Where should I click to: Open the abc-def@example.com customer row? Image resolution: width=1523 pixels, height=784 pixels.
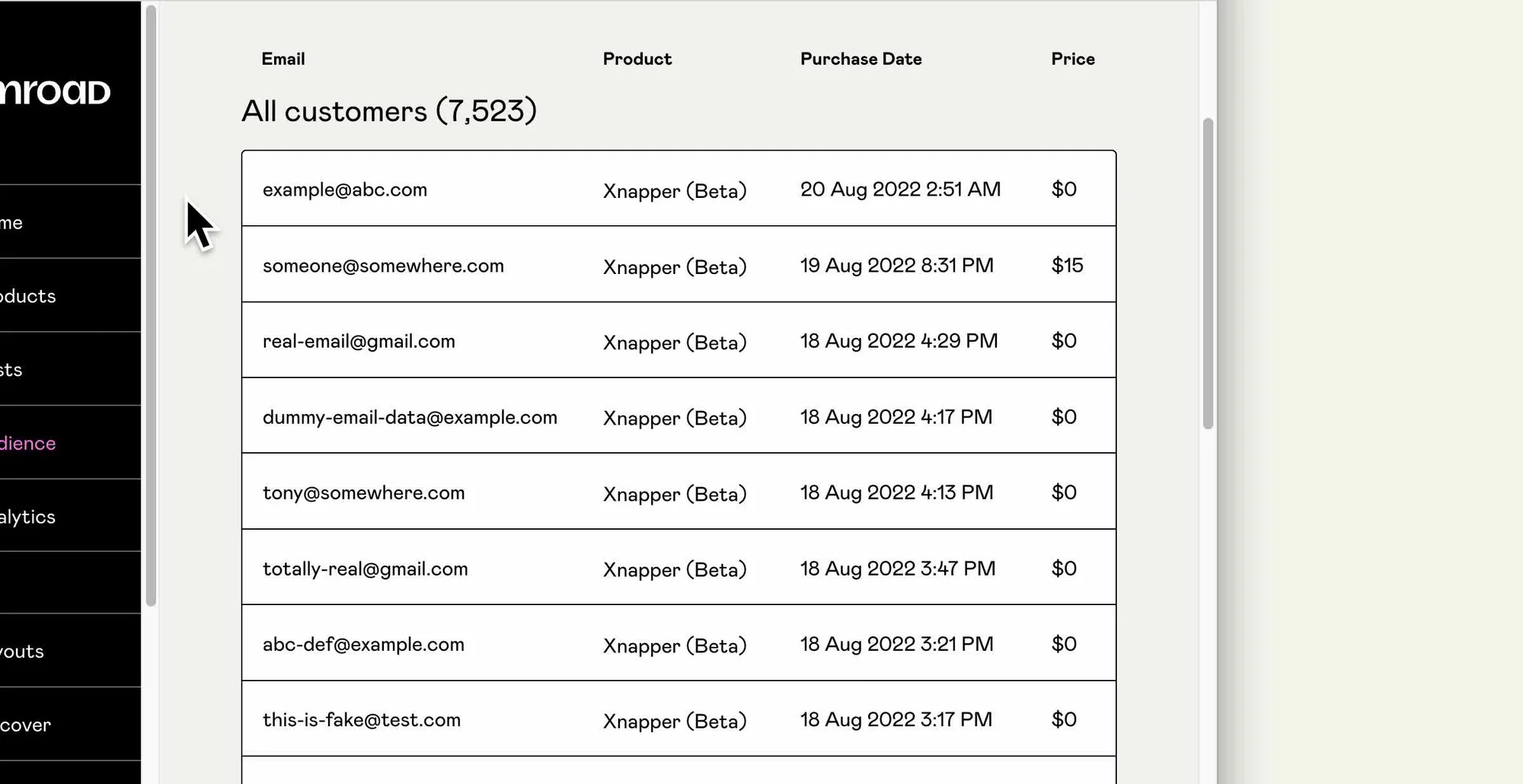679,643
